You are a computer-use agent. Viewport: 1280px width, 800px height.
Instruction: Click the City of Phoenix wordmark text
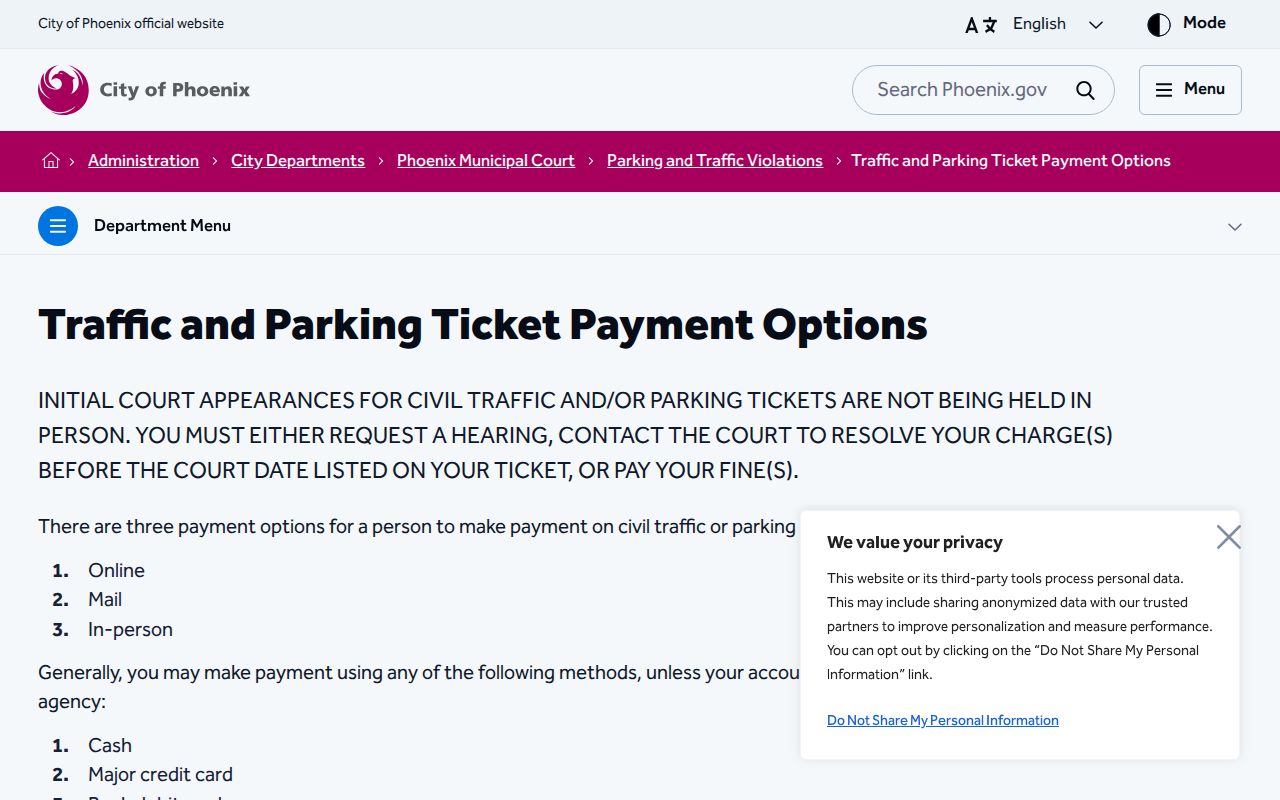point(175,90)
